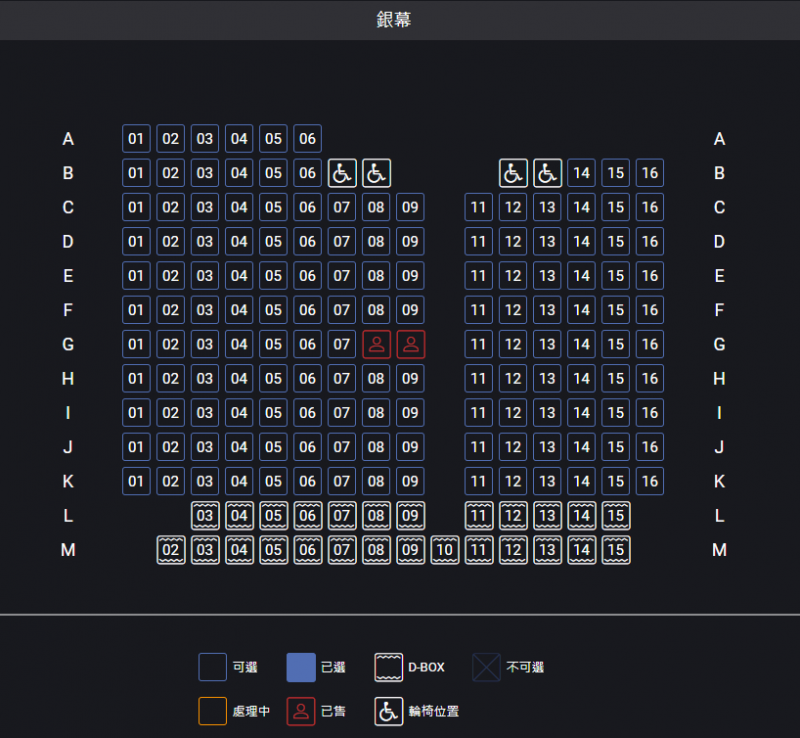This screenshot has width=800, height=738.
Task: Click the sold-seat person icon in the legend
Action: 301,711
